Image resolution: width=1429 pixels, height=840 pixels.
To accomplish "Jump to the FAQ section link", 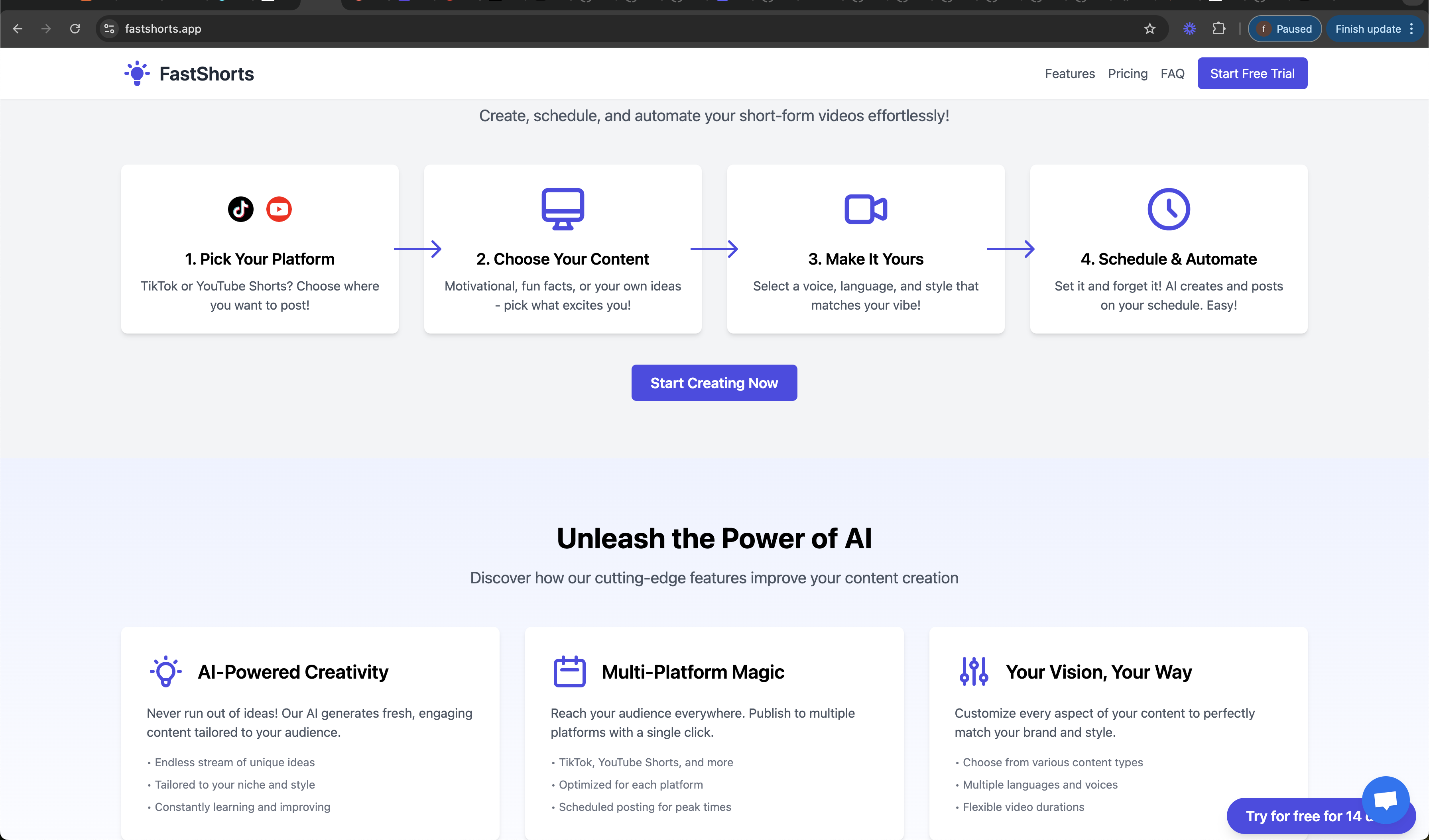I will click(x=1172, y=74).
